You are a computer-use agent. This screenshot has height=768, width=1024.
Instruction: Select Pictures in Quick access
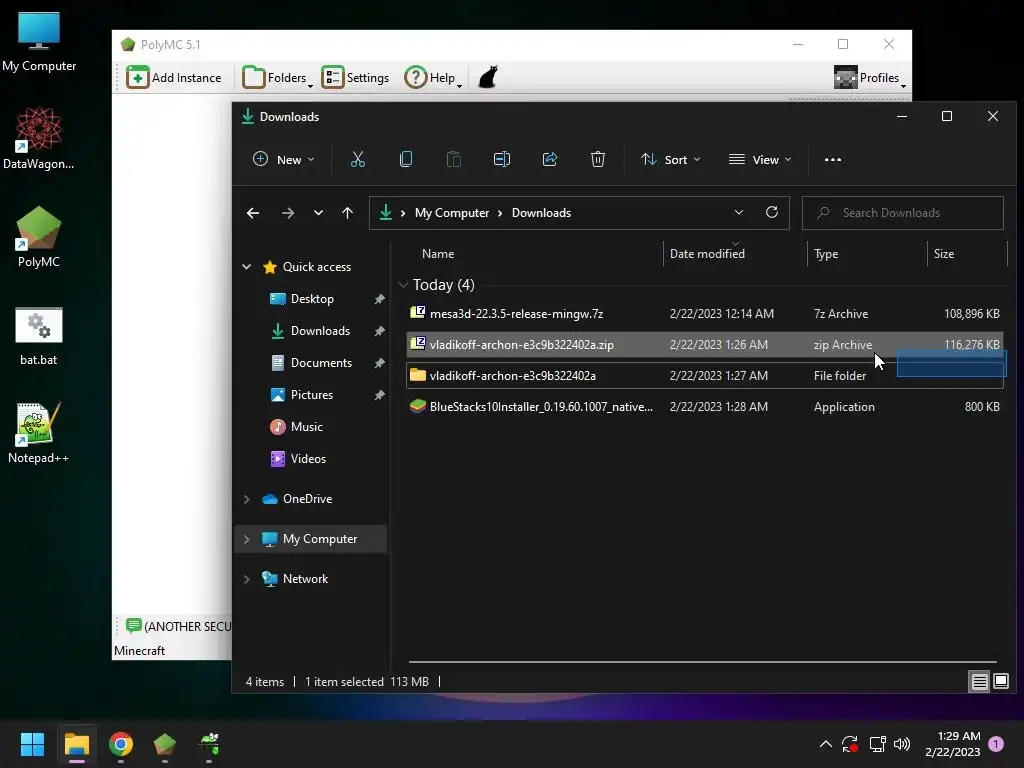[x=312, y=394]
